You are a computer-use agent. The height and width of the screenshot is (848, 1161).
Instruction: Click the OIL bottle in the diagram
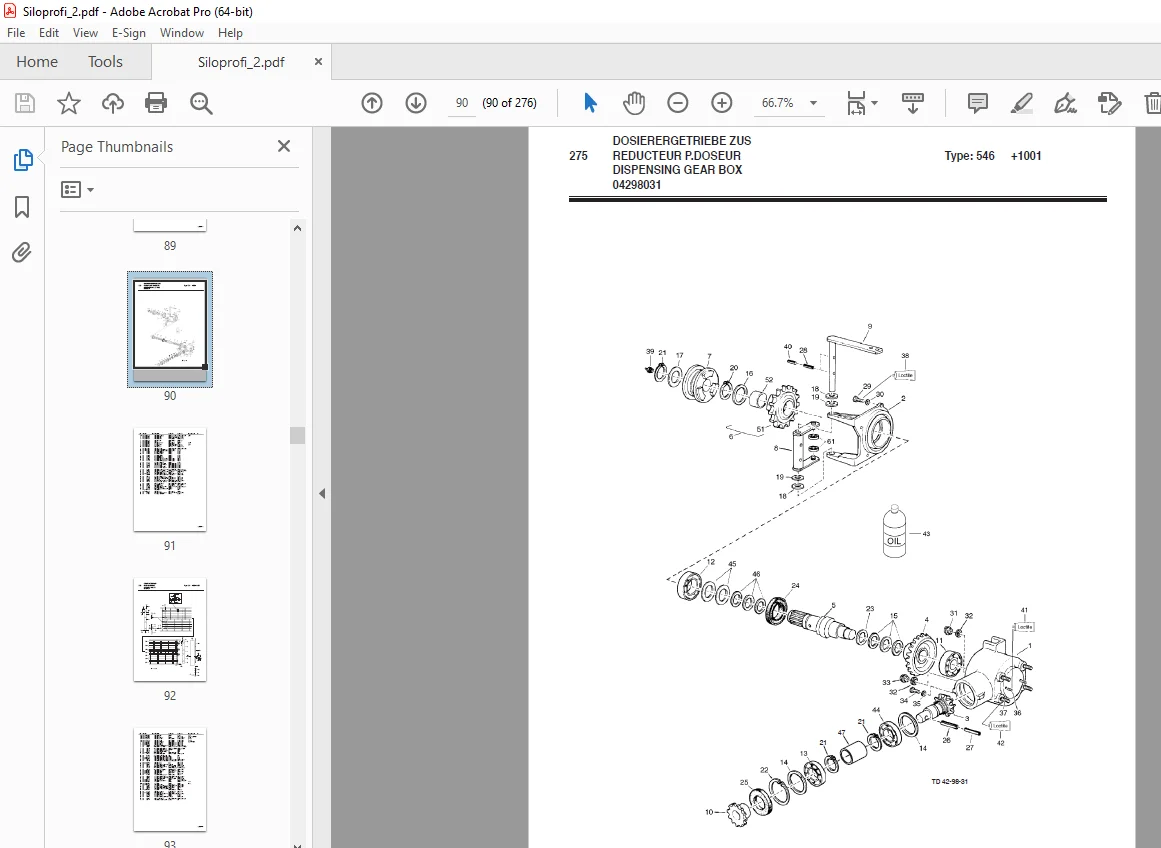(894, 531)
